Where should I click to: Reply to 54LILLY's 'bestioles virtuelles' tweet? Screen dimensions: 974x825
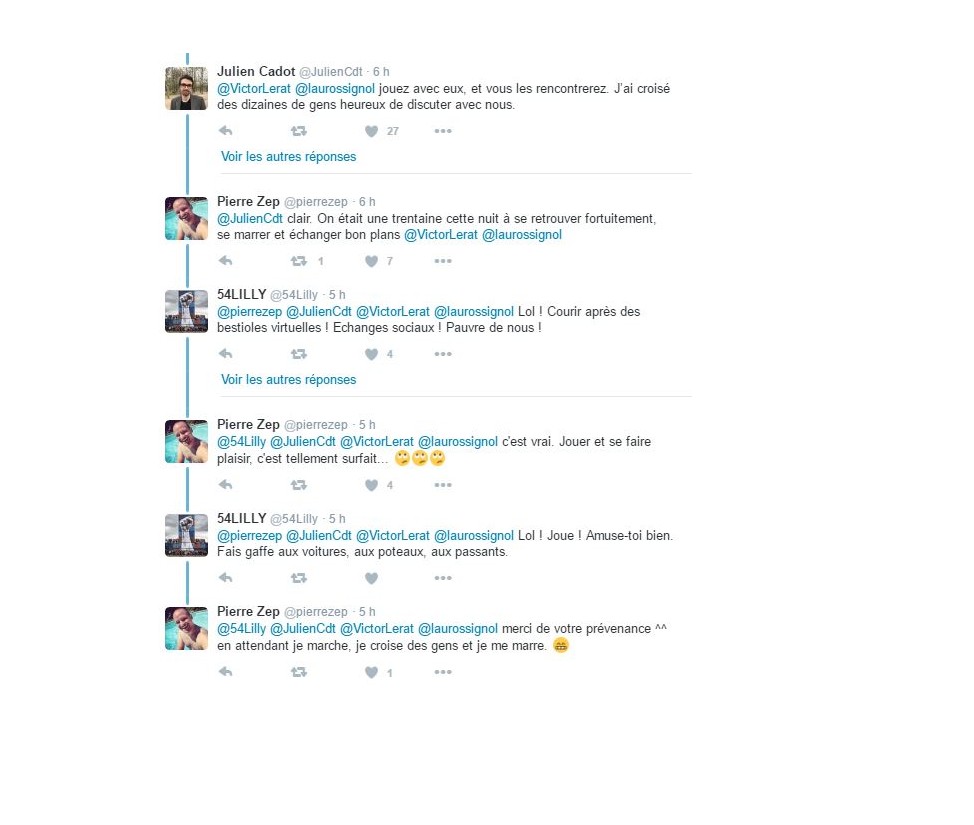tap(225, 354)
